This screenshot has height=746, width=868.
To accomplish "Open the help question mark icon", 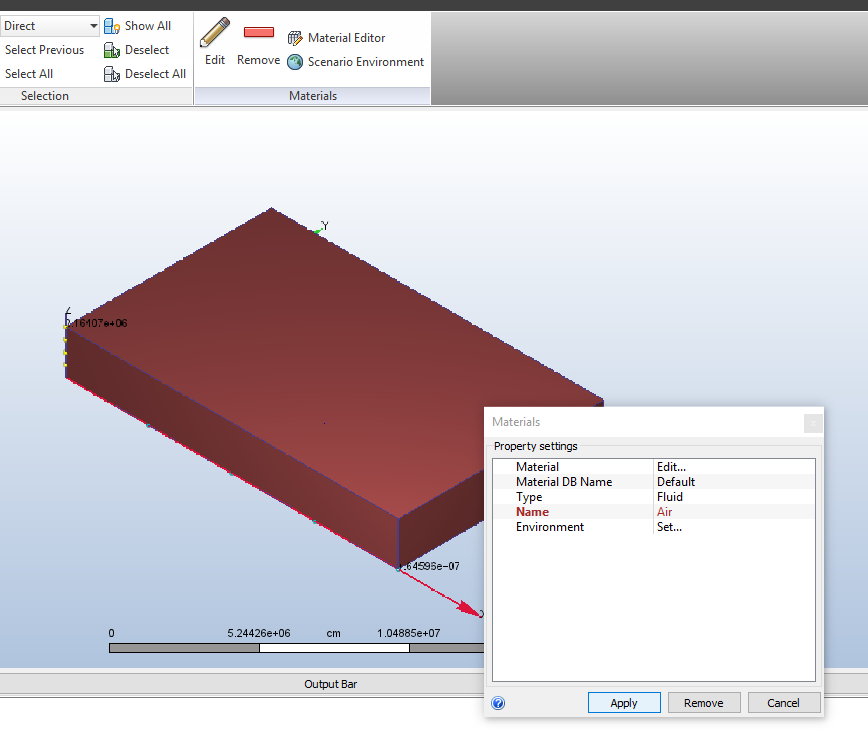I will click(499, 703).
